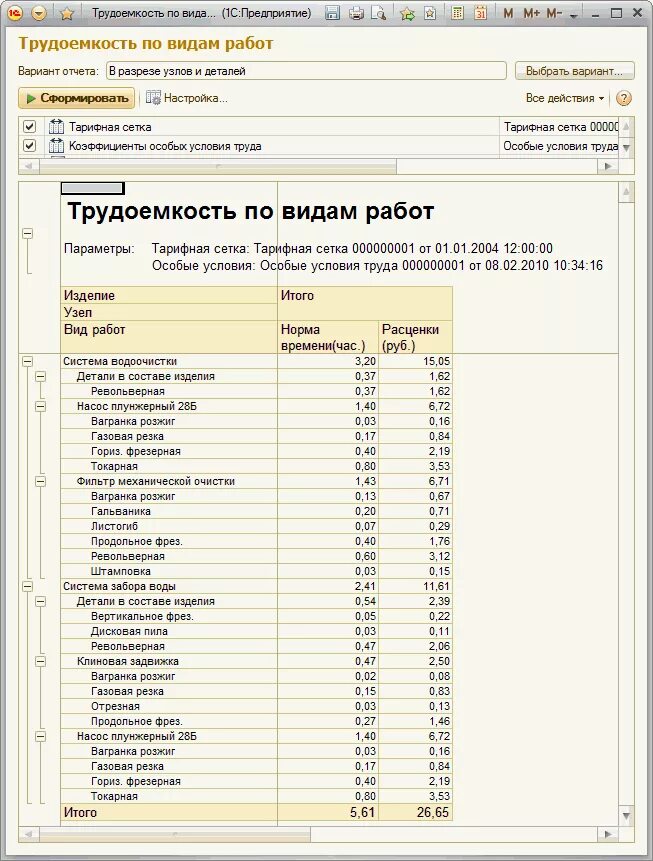Uncheck the Тарифная сетка checkbox
Viewport: 653px width, 861px height.
click(x=30, y=127)
